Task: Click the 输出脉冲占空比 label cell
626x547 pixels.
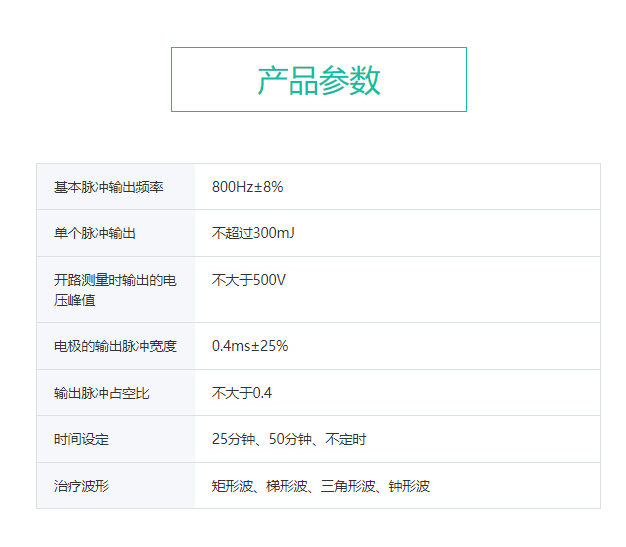Action: tap(101, 393)
